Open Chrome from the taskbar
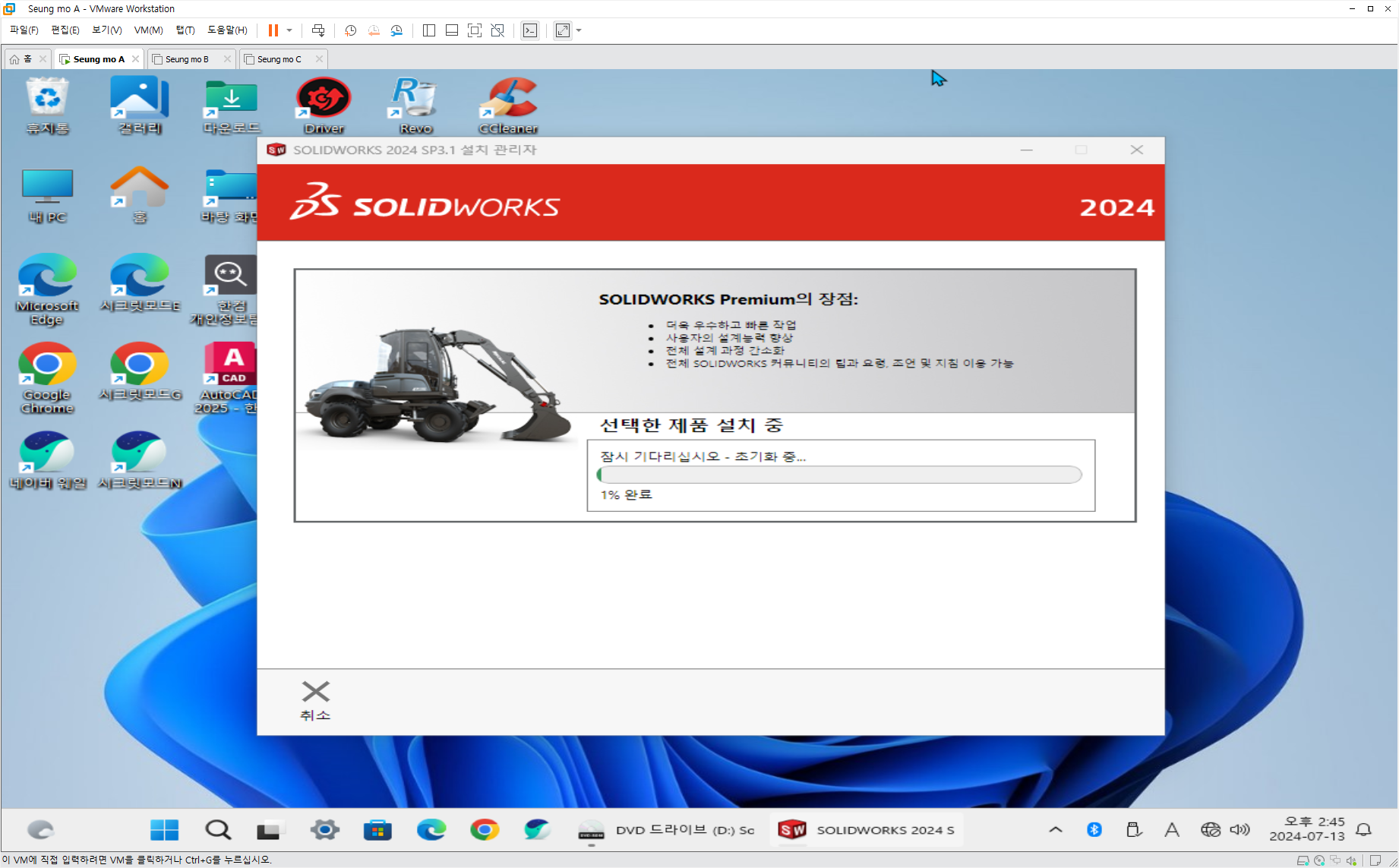The height and width of the screenshot is (868, 1399). (485, 830)
